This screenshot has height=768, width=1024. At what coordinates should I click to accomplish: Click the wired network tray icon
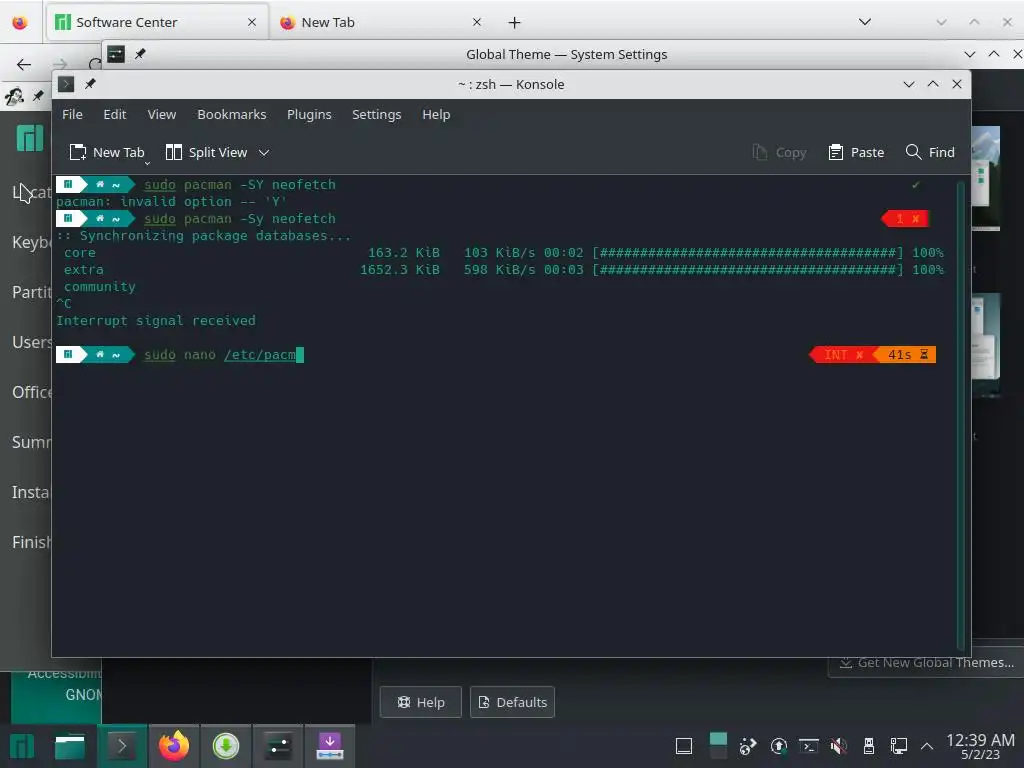point(899,746)
